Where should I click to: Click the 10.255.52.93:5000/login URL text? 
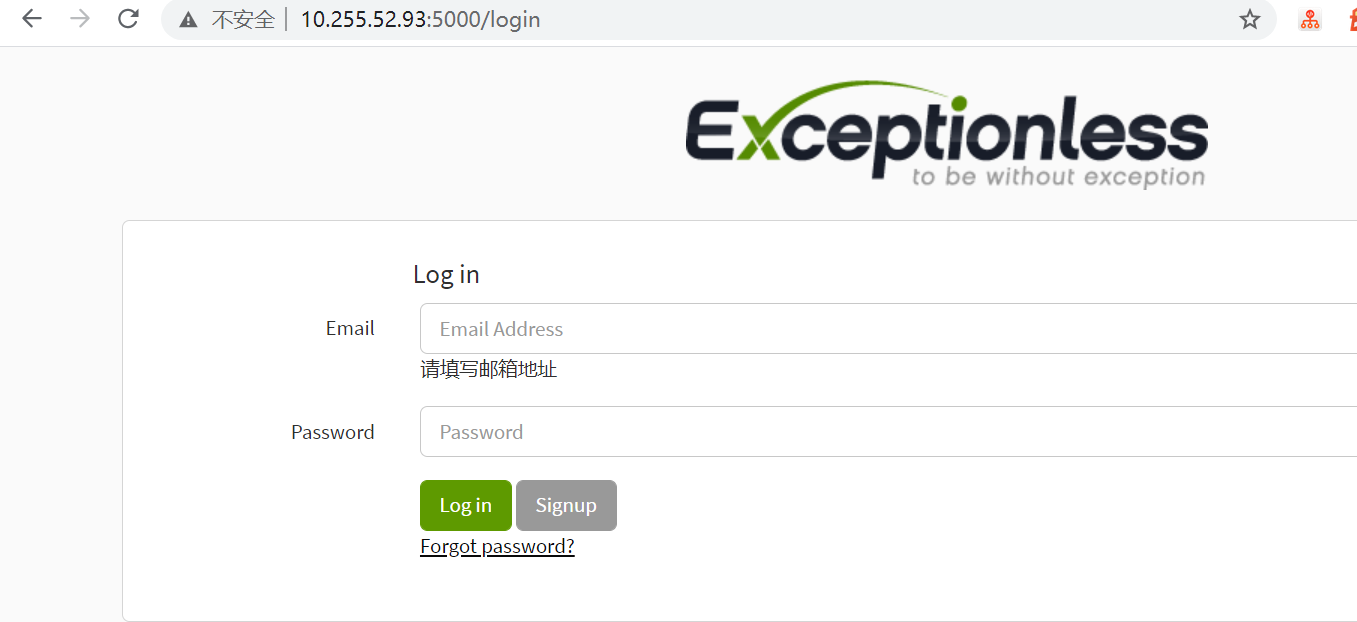coord(420,20)
